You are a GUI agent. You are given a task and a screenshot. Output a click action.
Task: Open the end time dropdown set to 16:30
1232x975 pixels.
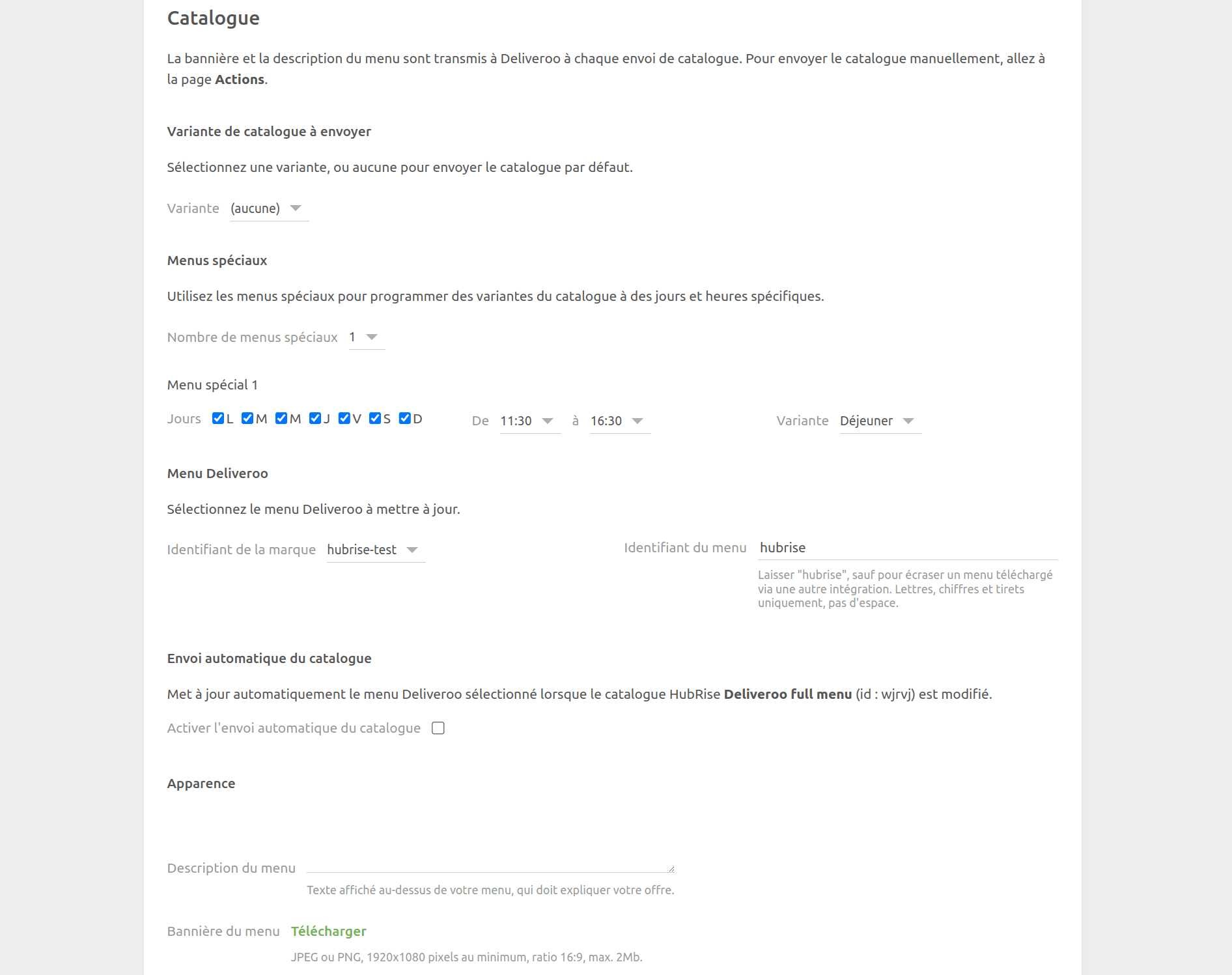pos(619,421)
